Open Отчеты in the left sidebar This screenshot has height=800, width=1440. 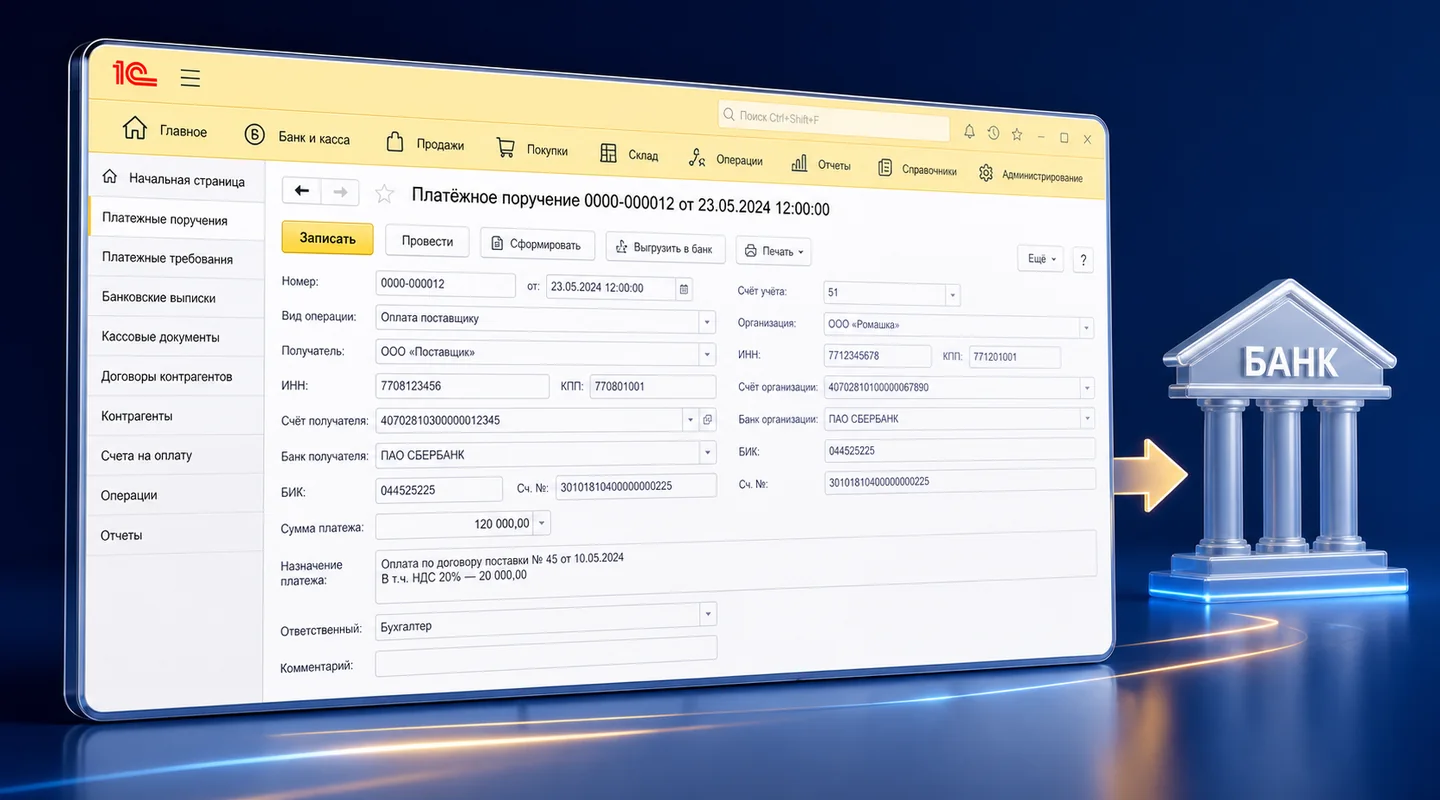pyautogui.click(x=175, y=535)
